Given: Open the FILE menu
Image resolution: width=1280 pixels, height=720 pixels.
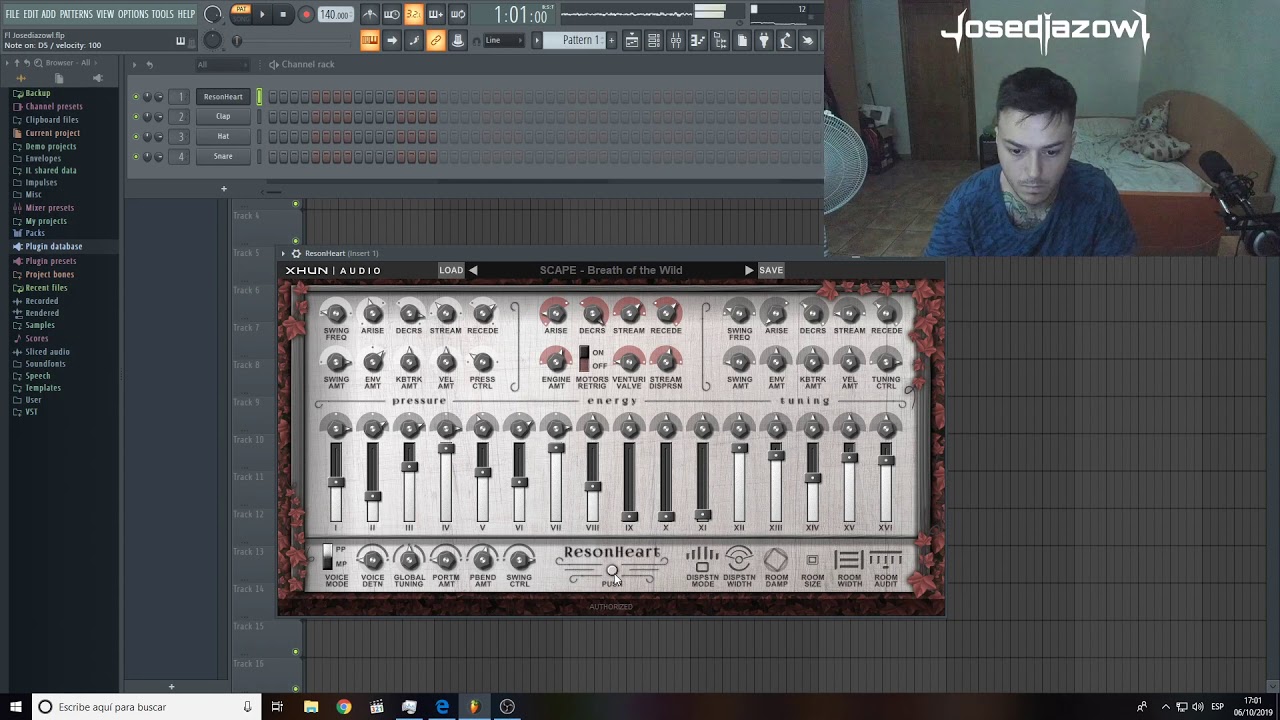Looking at the screenshot, I should 13,14.
